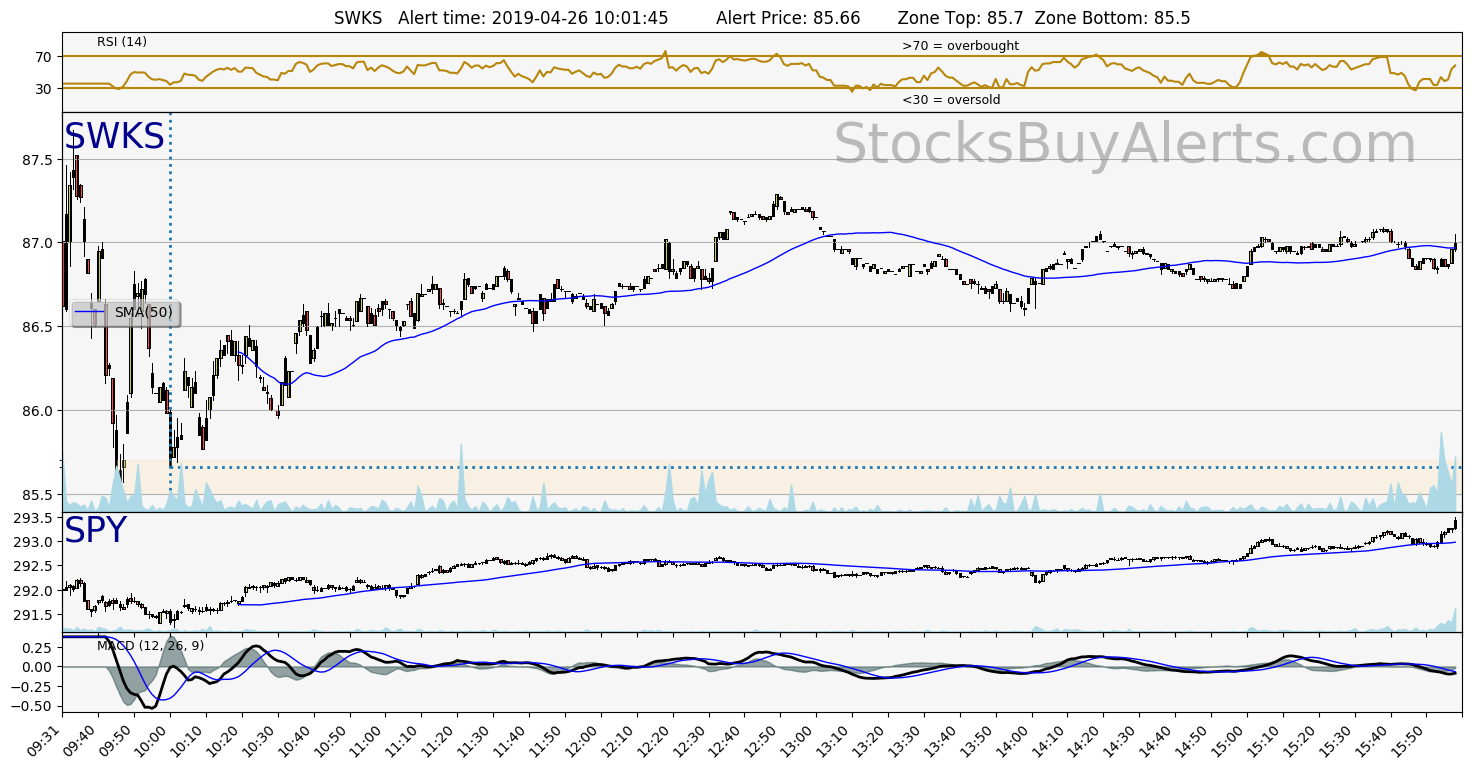Click the 292.0 SPY axis label
Viewport: 1475px width, 770px height.
(32, 591)
